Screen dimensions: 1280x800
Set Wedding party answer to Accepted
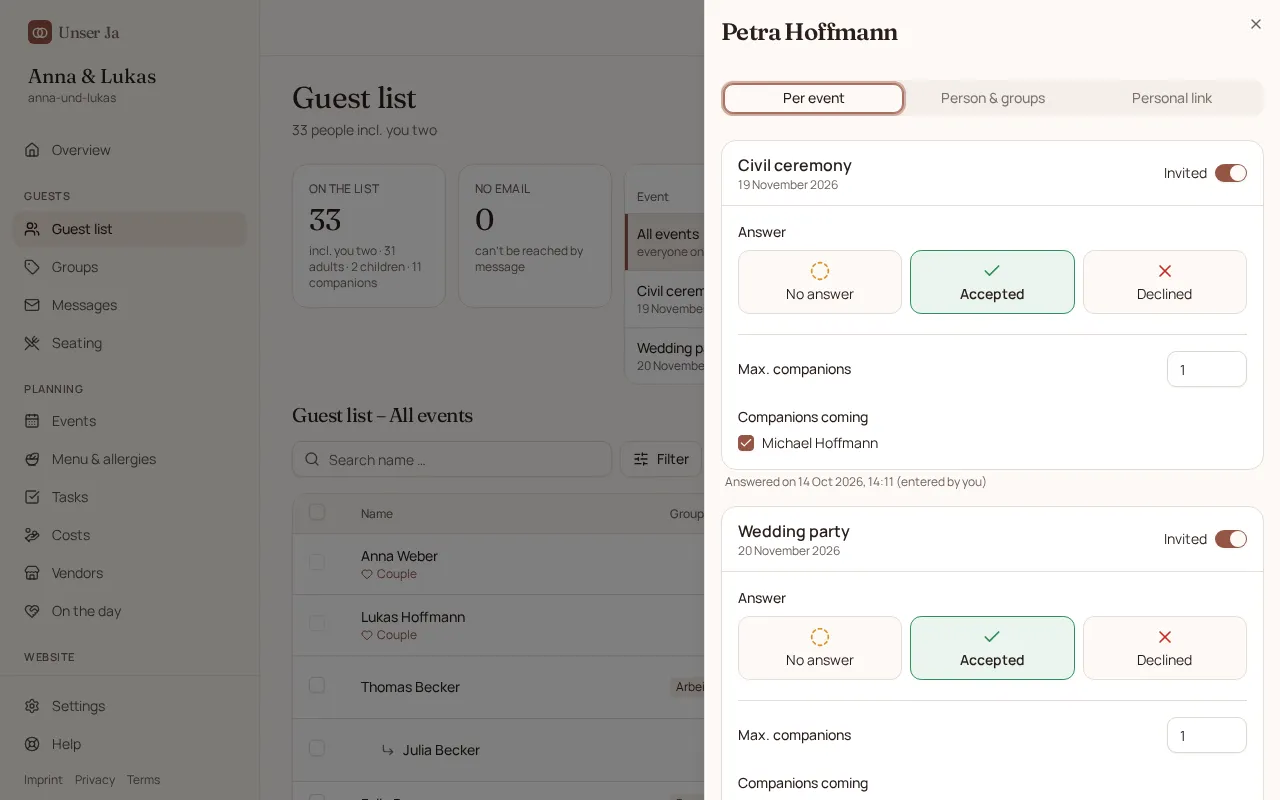[x=992, y=648]
